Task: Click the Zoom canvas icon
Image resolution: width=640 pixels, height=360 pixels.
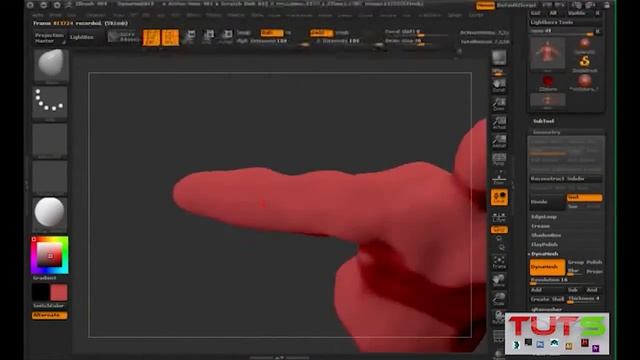Action: tap(499, 104)
